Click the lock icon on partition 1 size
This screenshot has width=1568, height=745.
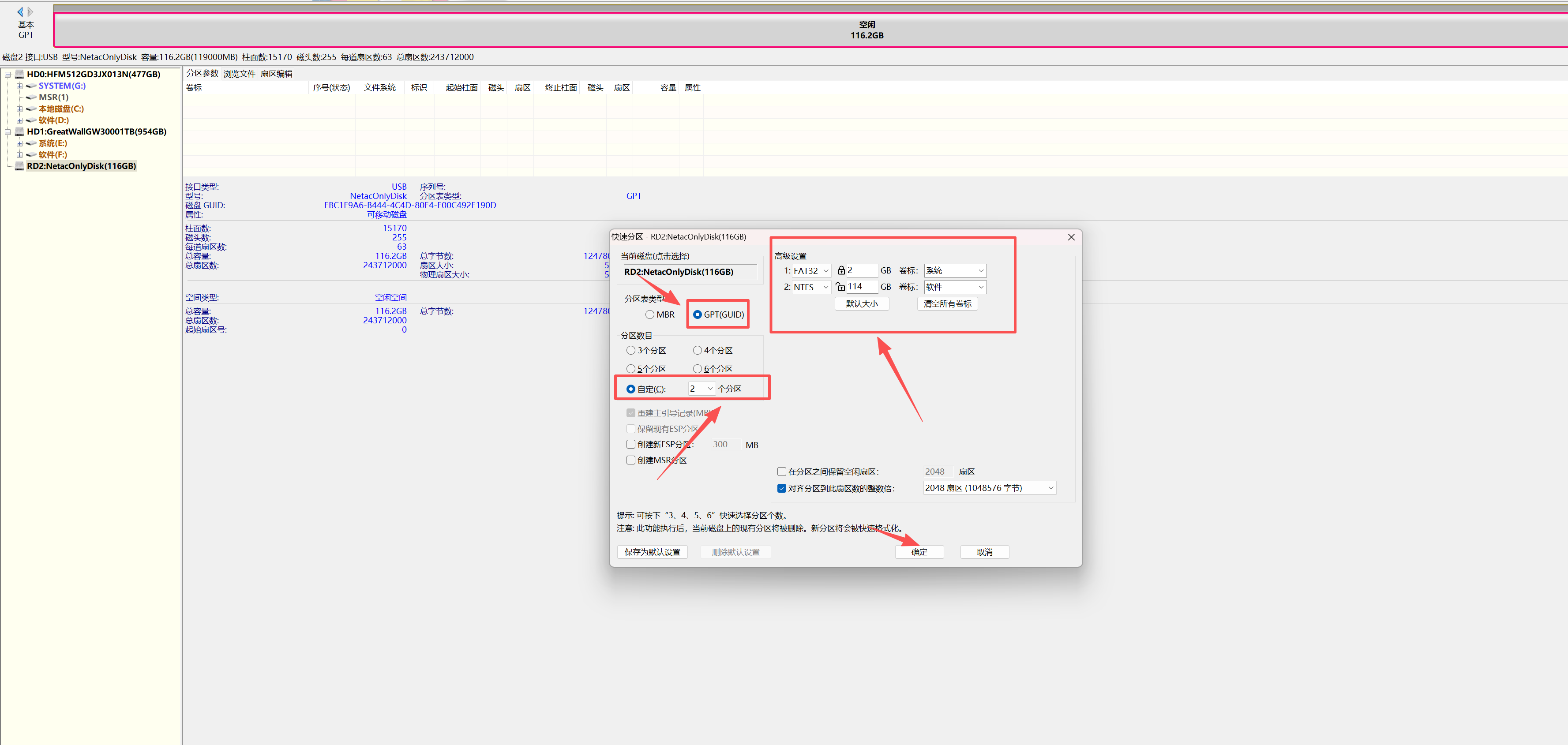(x=841, y=270)
